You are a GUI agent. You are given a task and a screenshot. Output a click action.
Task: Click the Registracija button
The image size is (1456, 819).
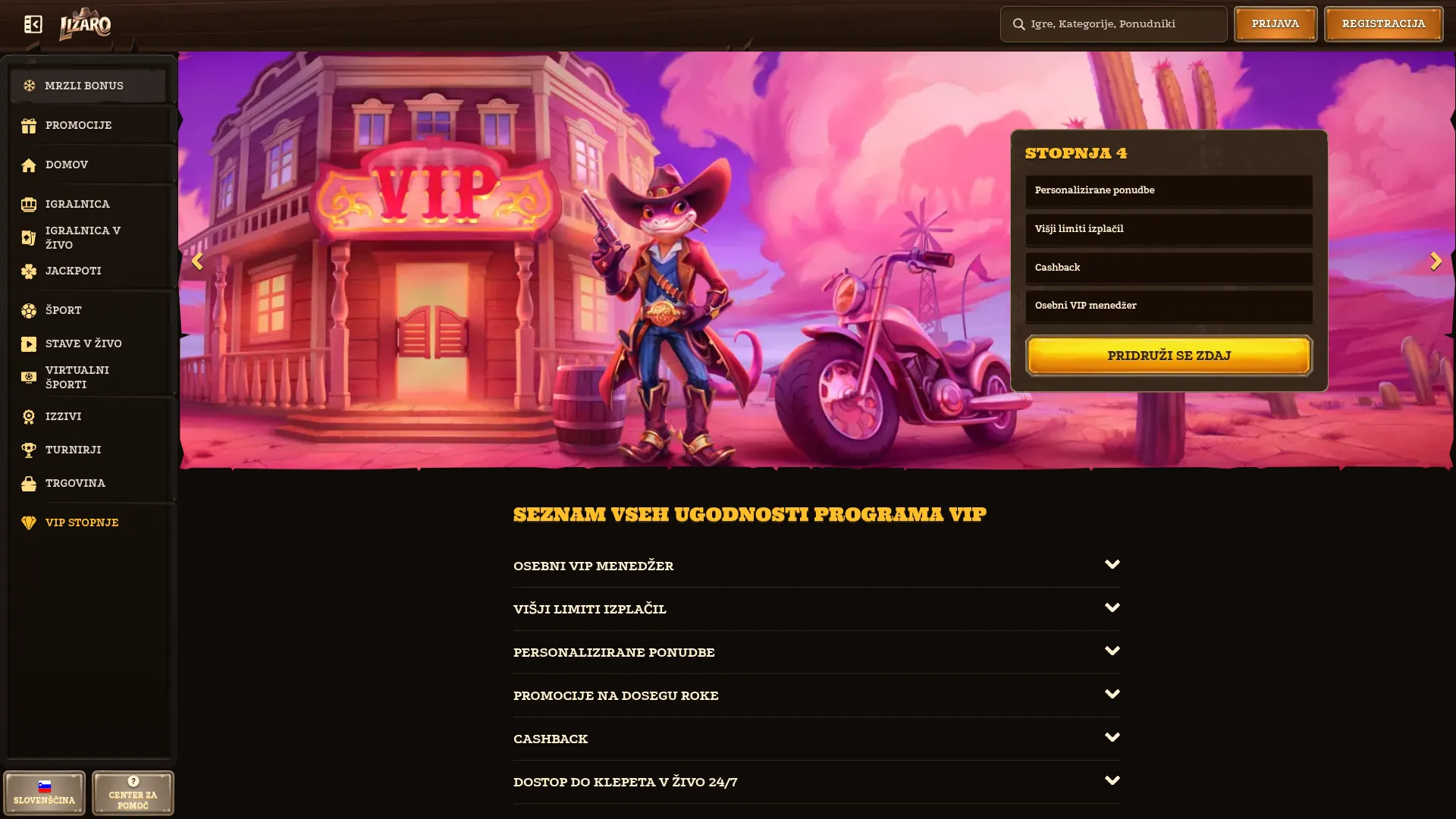1383,24
